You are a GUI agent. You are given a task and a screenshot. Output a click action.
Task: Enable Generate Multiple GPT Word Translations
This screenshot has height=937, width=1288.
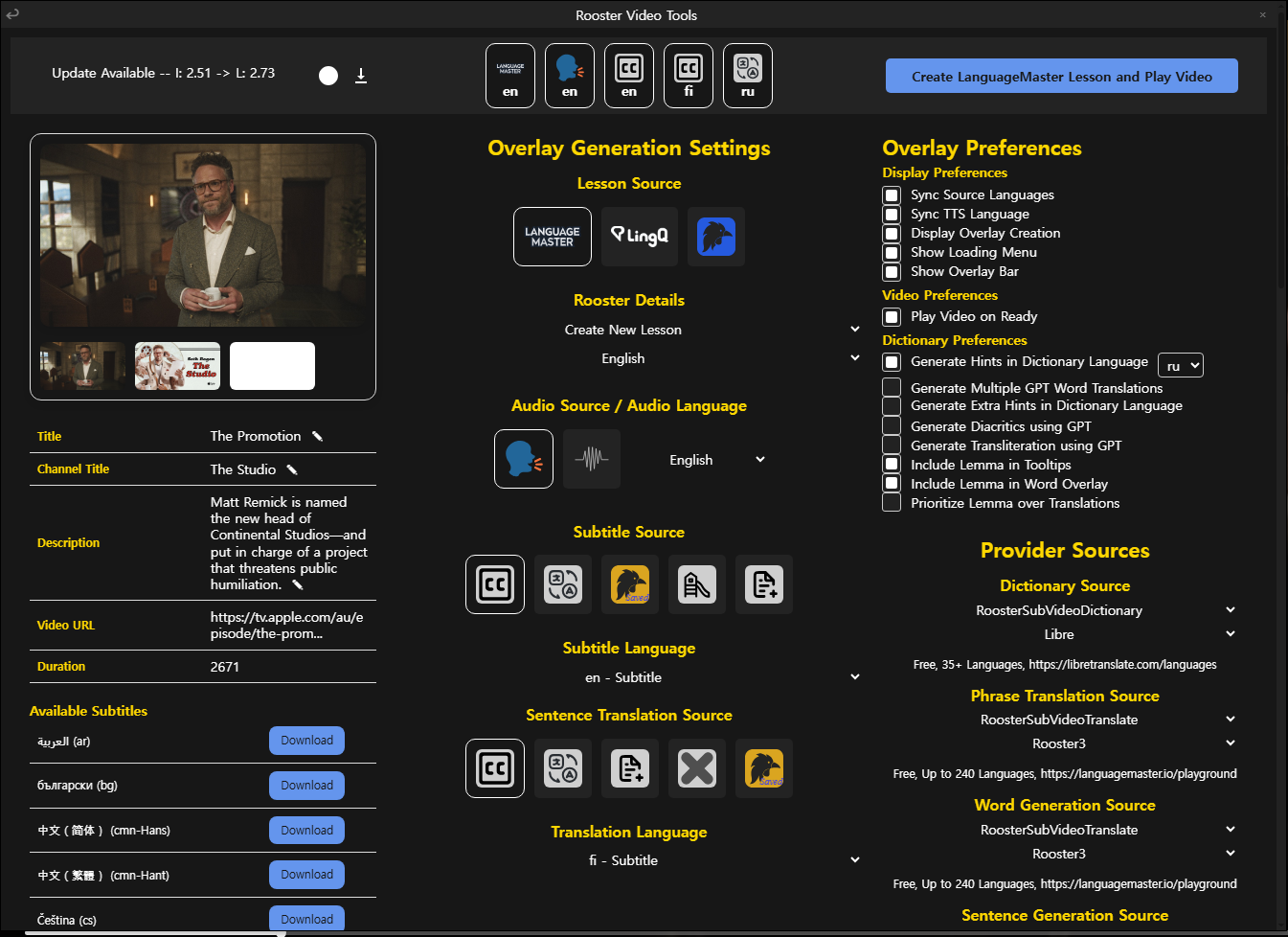pos(892,387)
